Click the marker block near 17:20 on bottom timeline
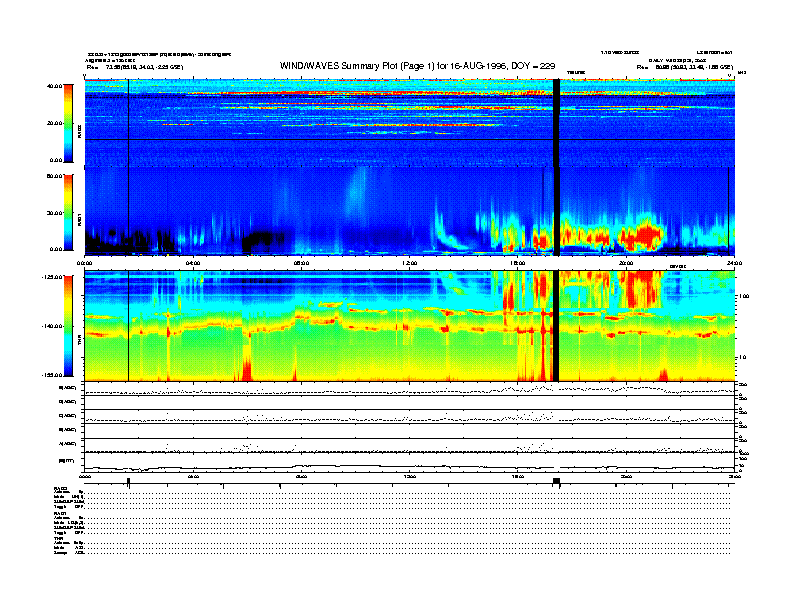 coord(557,481)
